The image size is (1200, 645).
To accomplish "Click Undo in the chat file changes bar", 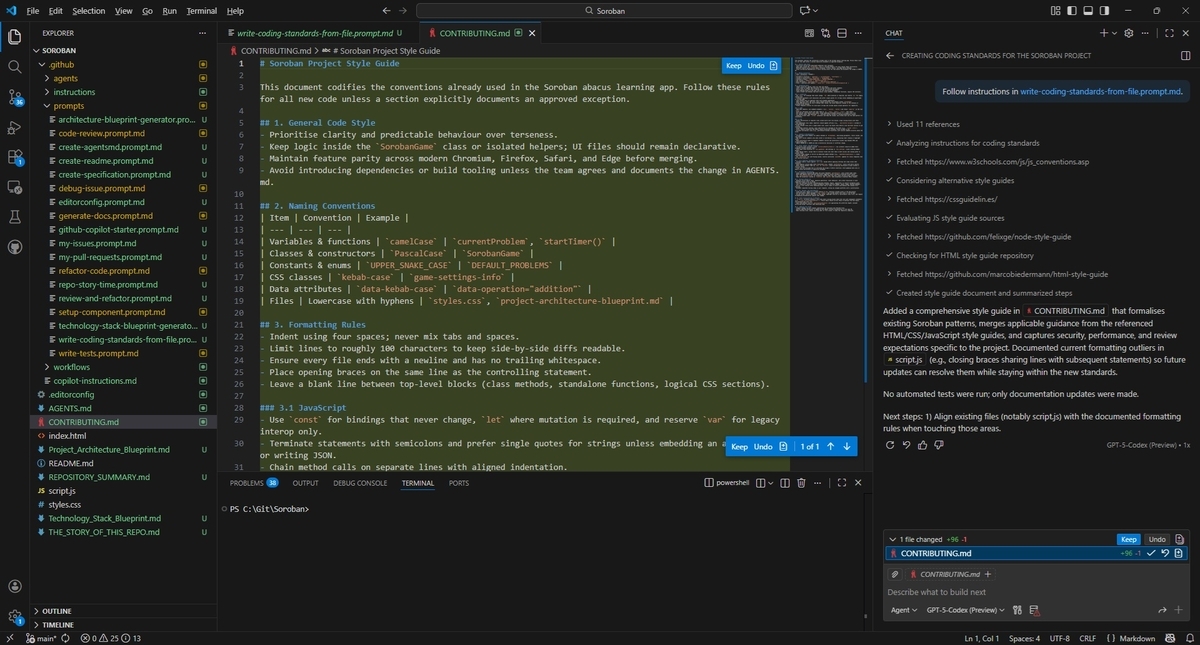I will click(1157, 539).
